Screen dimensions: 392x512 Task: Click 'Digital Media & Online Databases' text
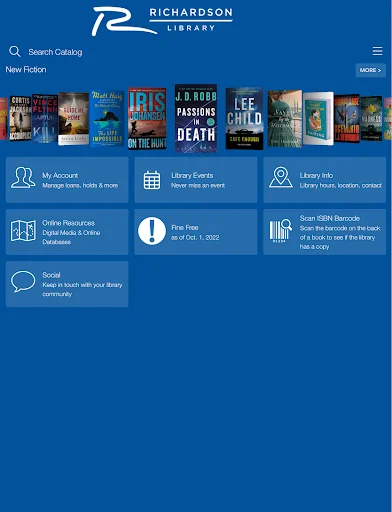(71, 237)
